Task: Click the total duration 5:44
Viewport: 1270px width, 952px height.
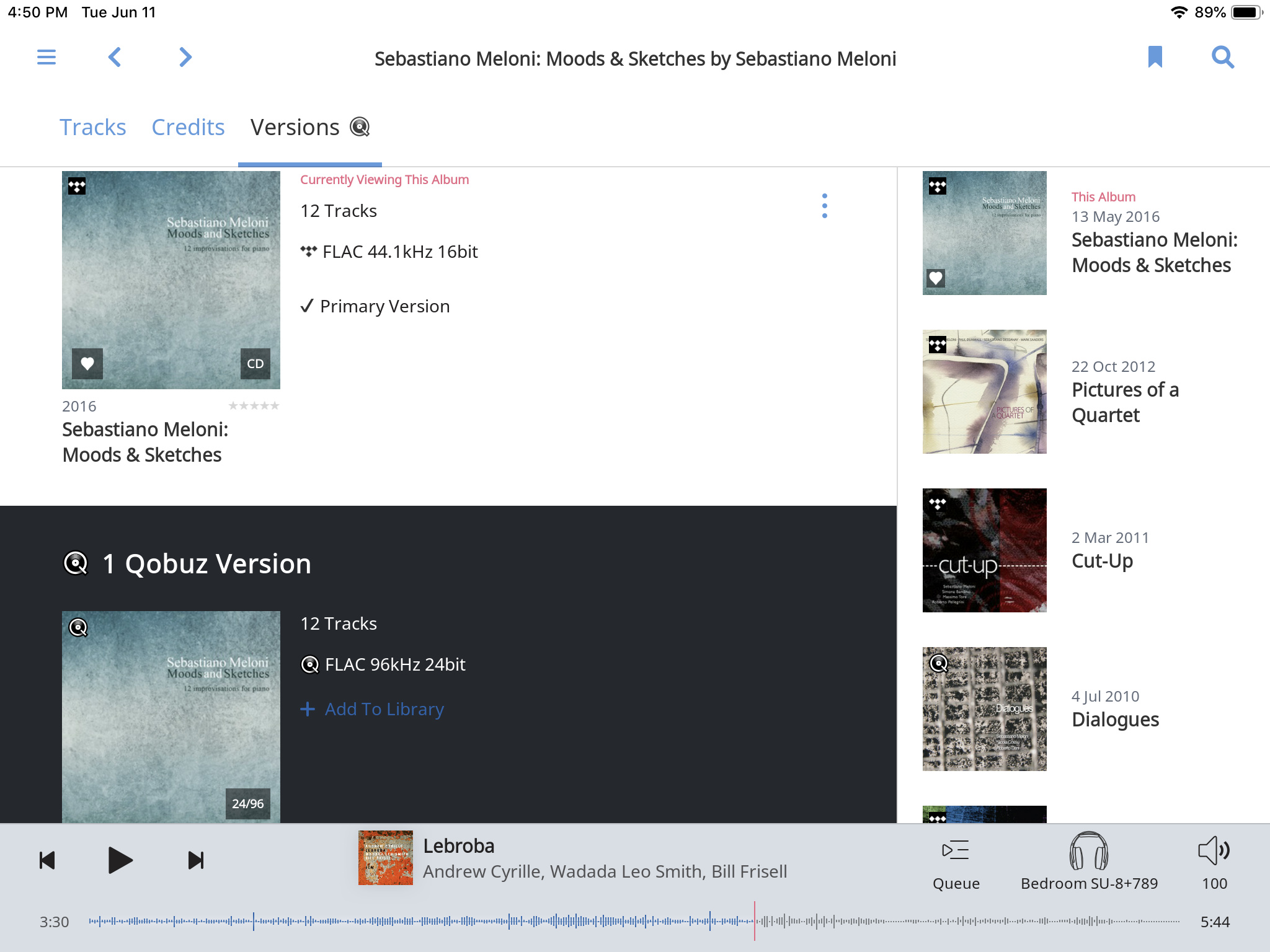Action: 1215,922
